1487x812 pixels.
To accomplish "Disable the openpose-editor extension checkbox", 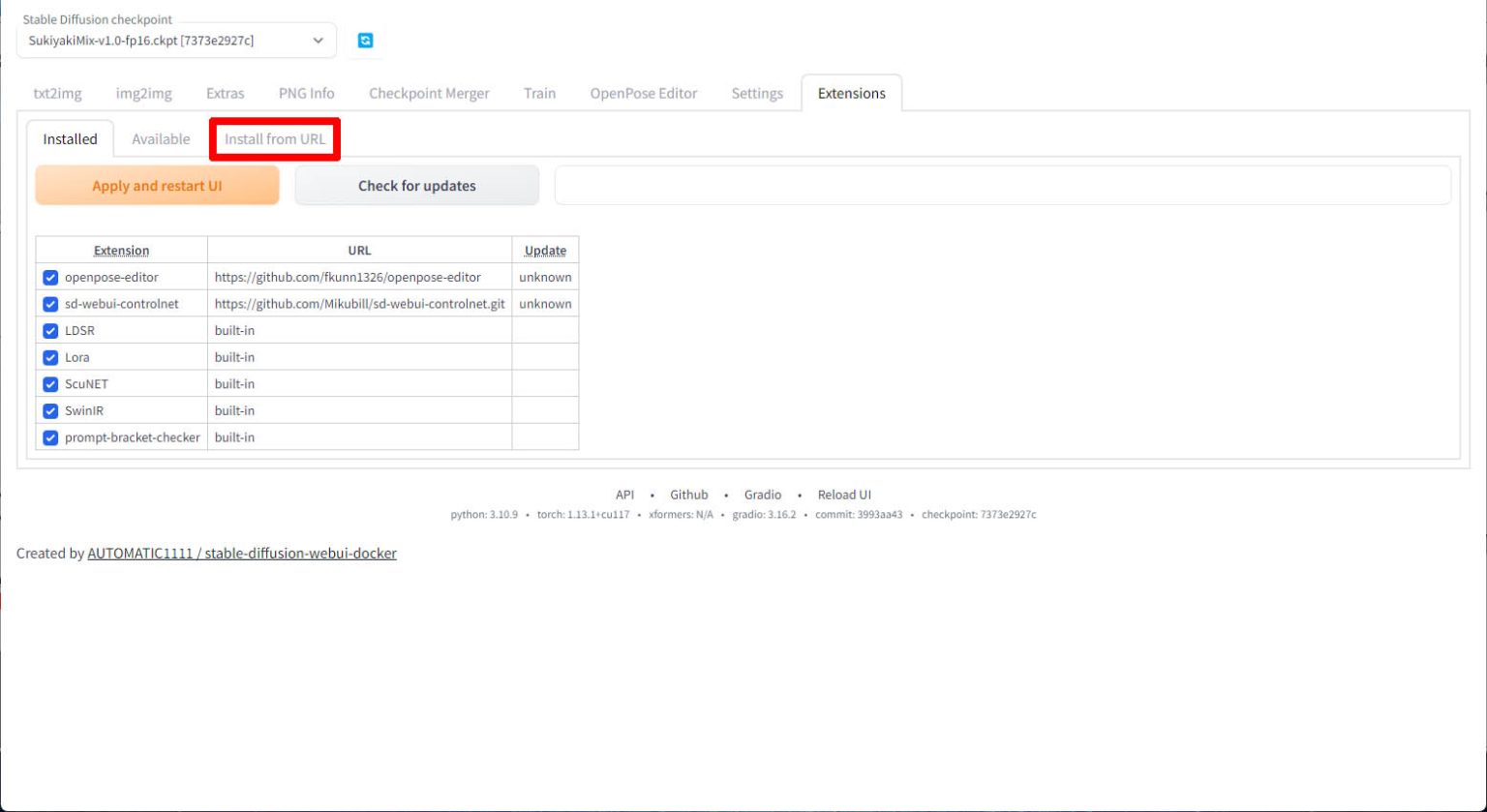I will click(x=51, y=278).
